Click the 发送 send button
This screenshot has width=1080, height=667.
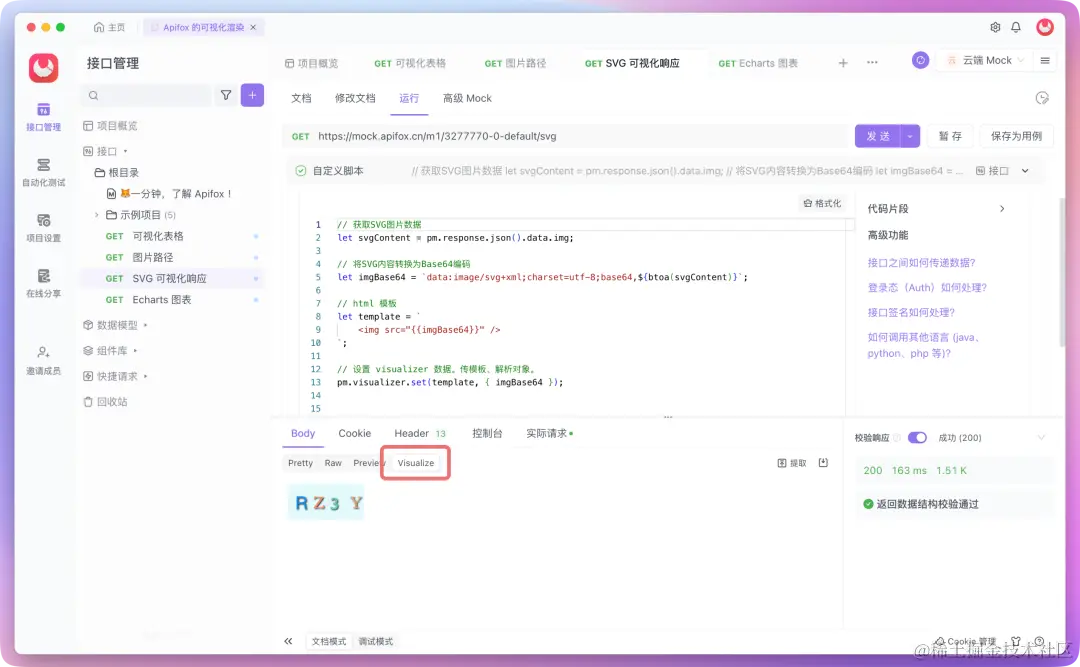tap(878, 136)
